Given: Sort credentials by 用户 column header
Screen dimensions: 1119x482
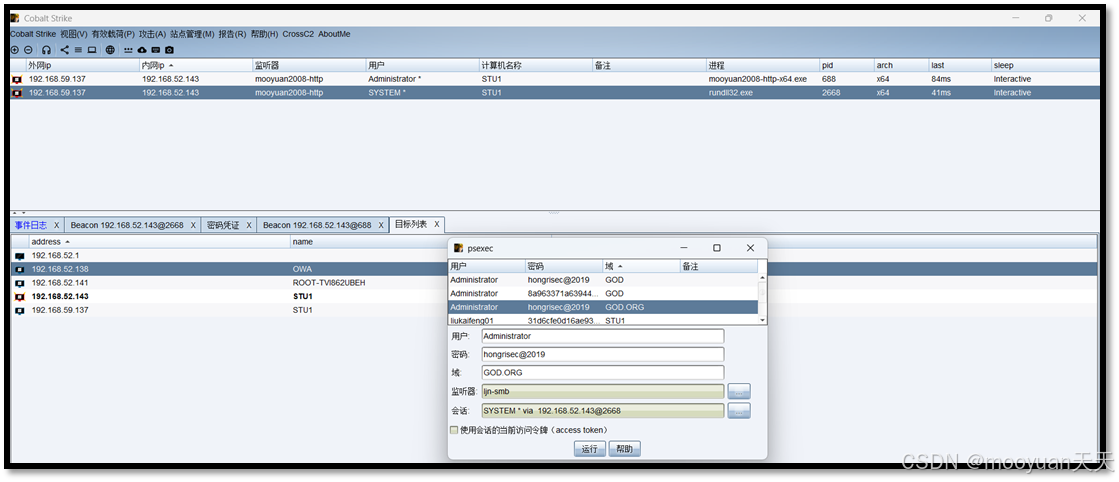Looking at the screenshot, I should coord(487,266).
